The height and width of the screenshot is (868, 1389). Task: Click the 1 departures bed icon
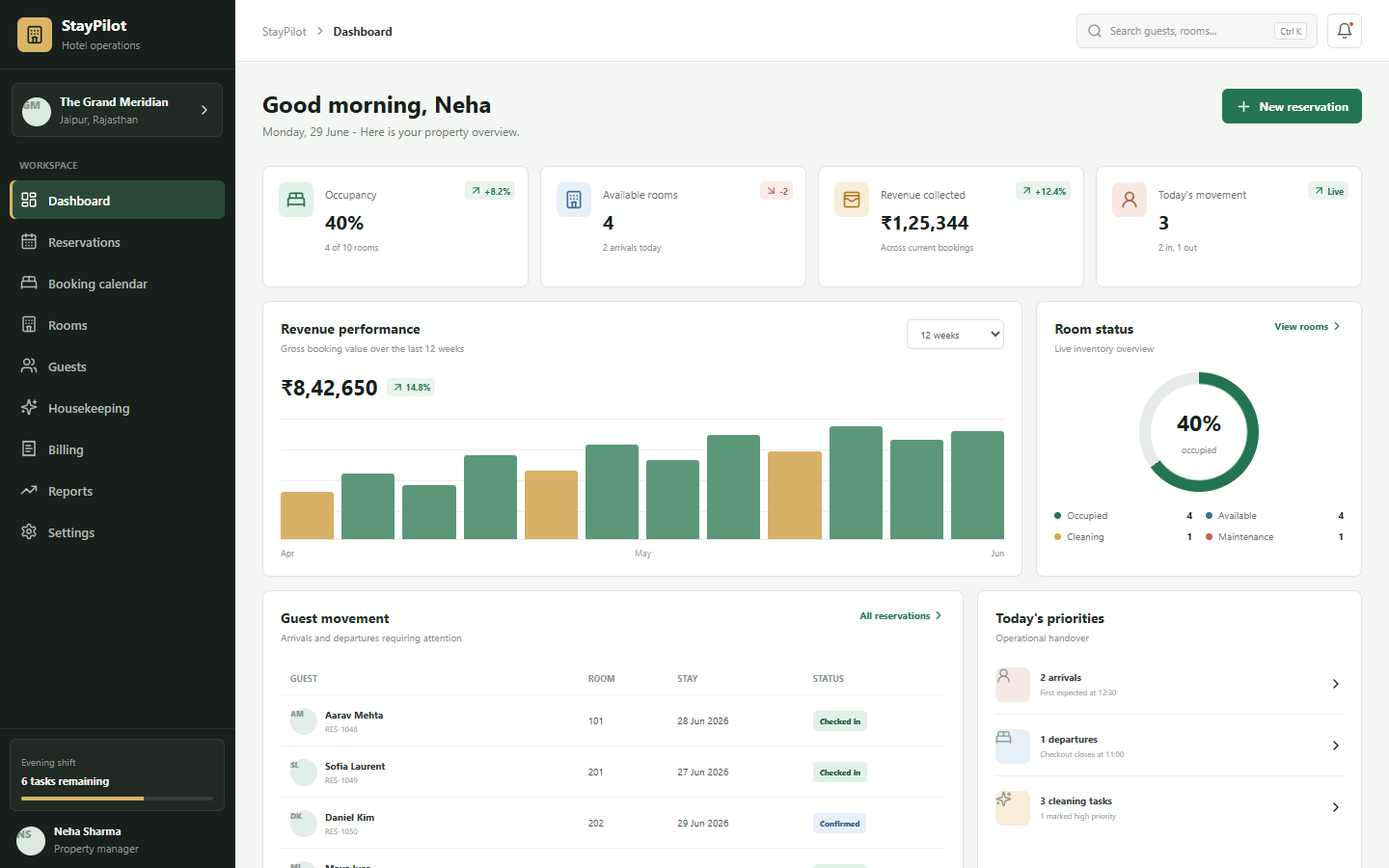1013,746
